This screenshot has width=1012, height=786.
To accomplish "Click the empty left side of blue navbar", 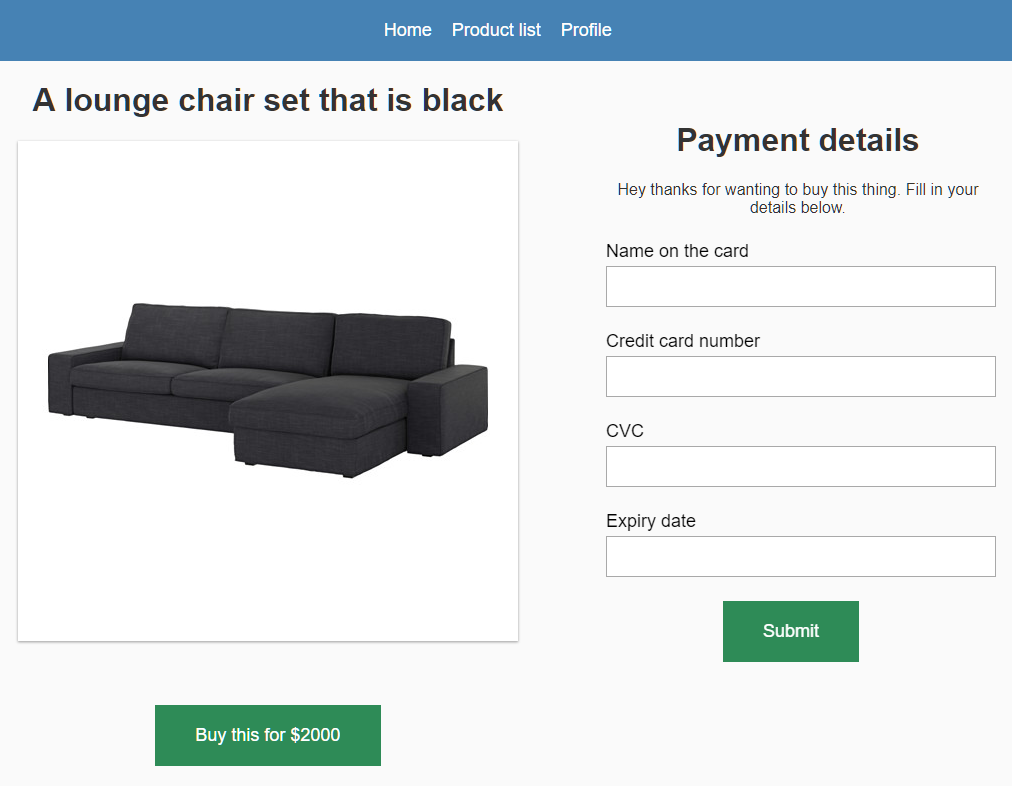I will point(150,30).
